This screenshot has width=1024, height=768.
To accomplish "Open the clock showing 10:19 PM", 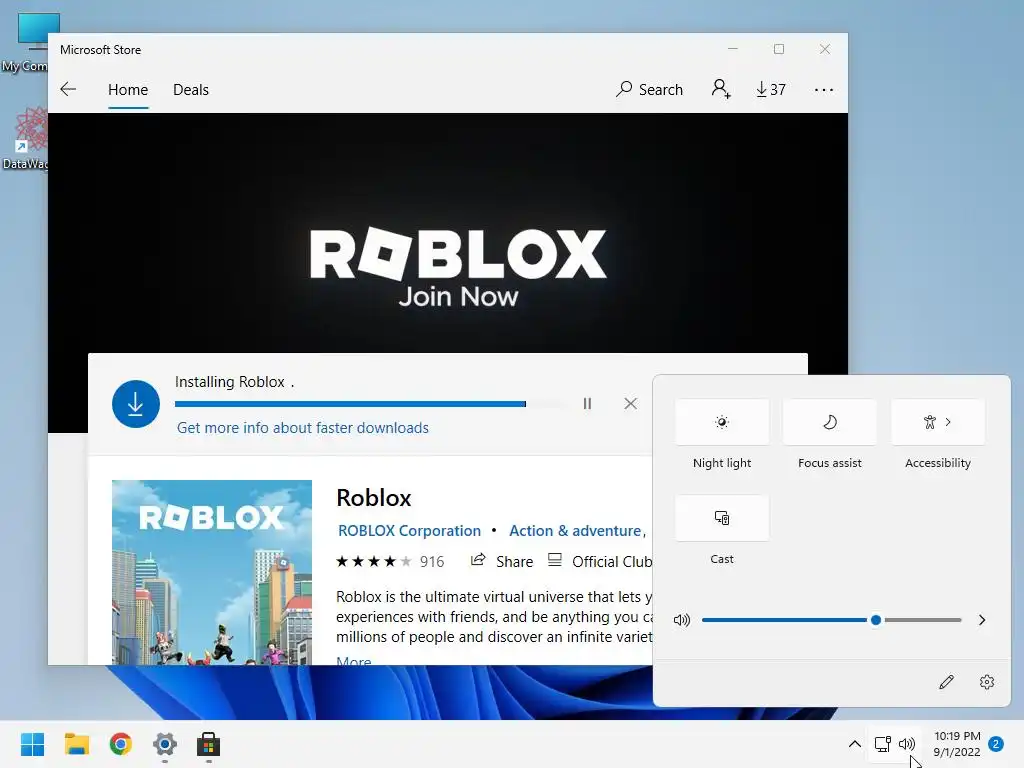I will 957,744.
